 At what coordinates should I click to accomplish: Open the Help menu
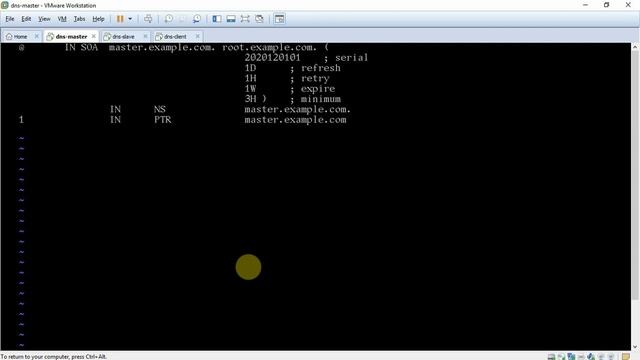(x=98, y=19)
